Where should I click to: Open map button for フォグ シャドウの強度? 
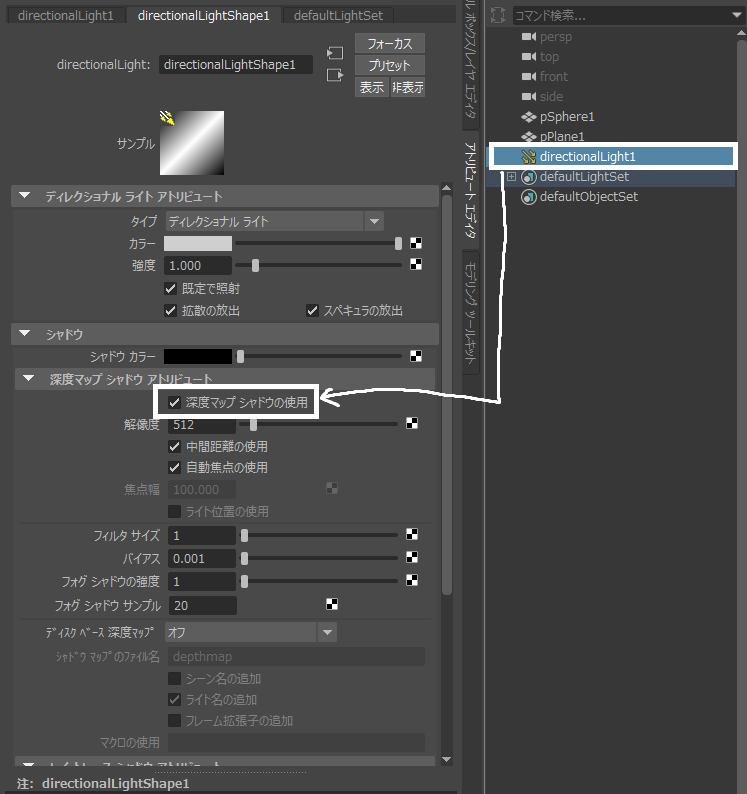click(x=412, y=580)
